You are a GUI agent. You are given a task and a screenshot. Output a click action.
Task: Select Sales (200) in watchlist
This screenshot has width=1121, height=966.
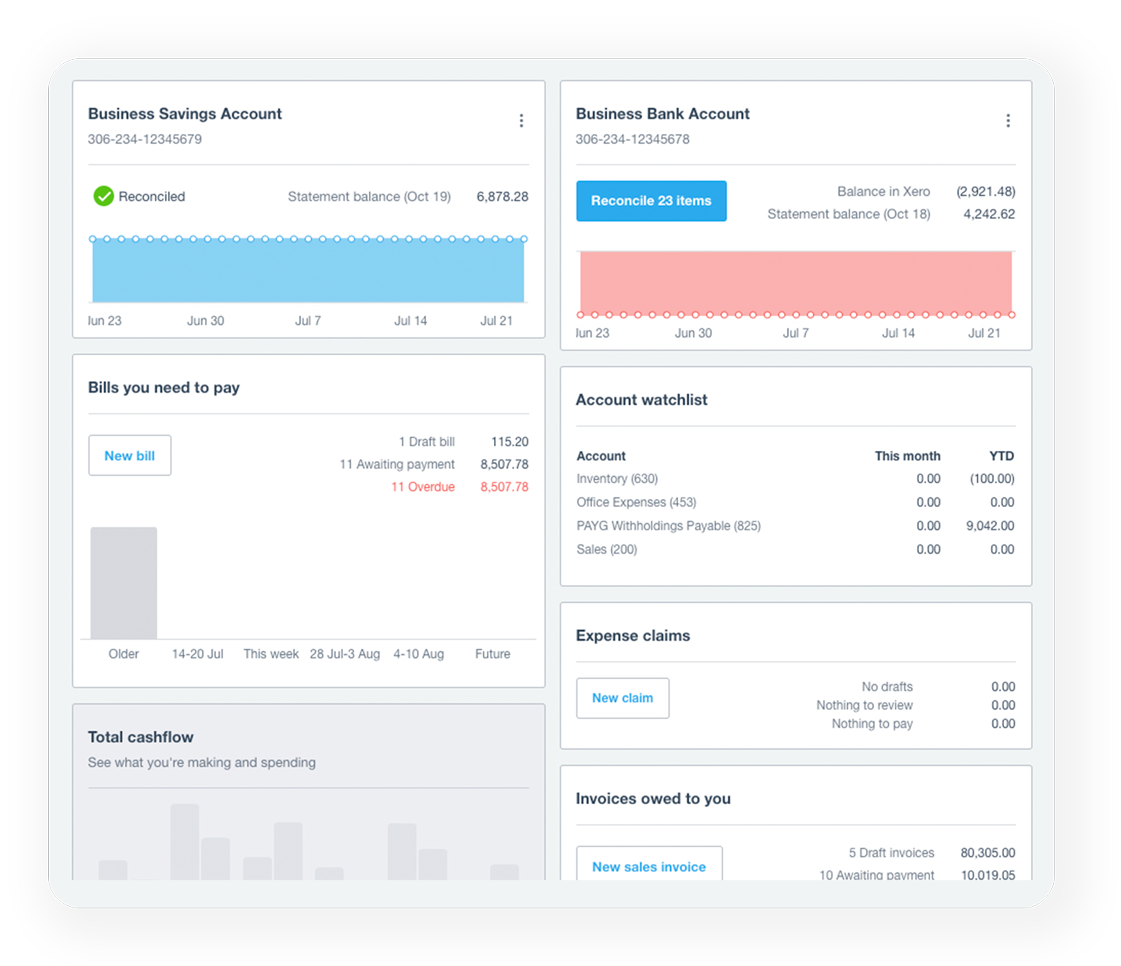[607, 549]
